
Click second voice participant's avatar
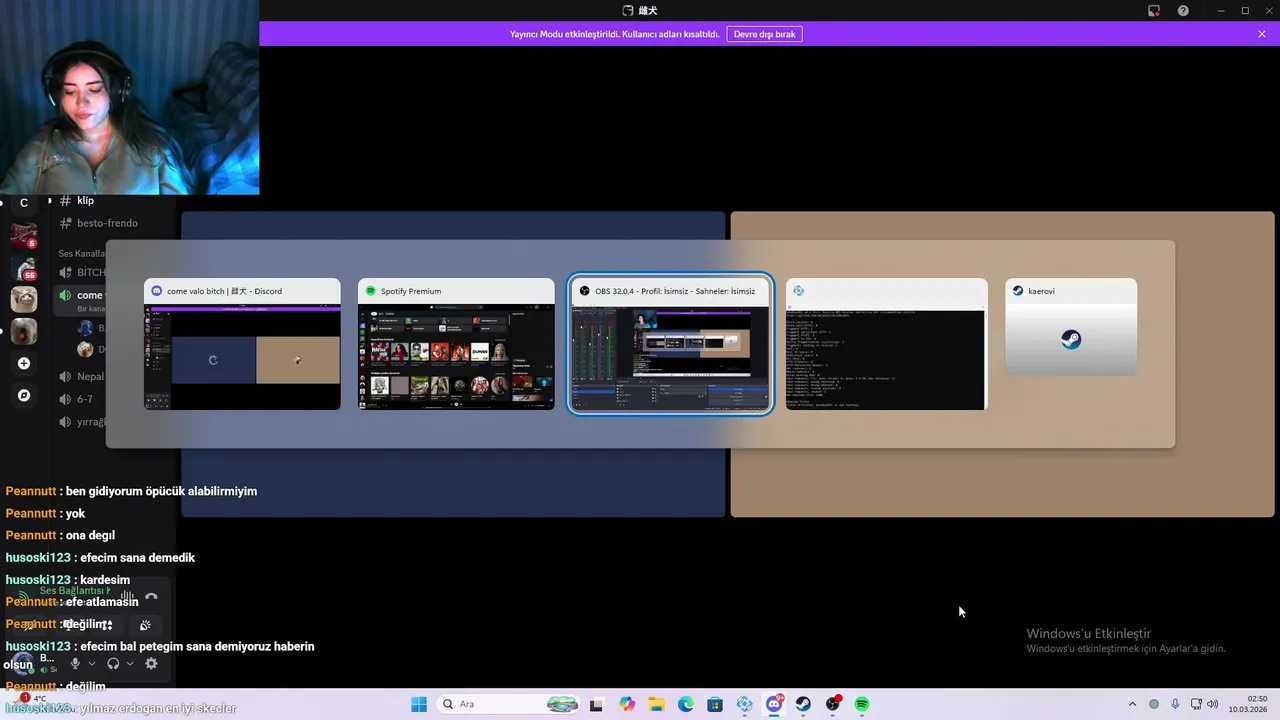tap(86, 349)
